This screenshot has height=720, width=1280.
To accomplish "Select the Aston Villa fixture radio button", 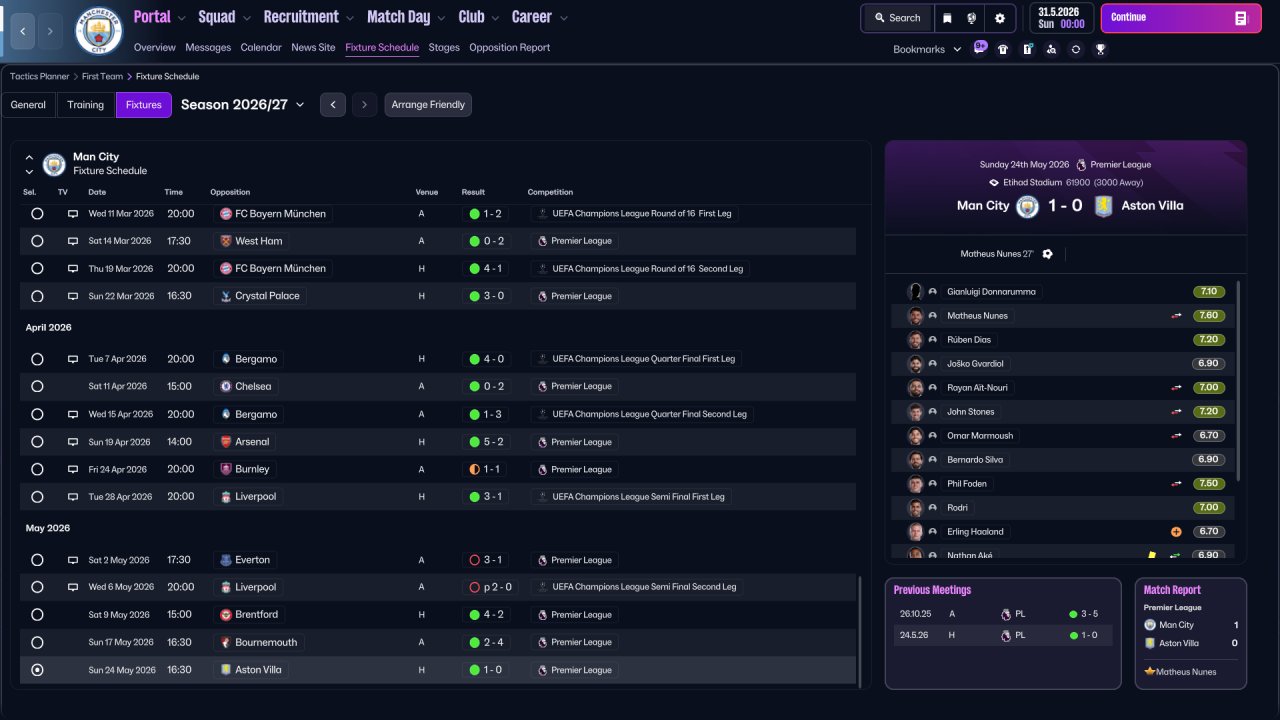I will (x=37, y=670).
